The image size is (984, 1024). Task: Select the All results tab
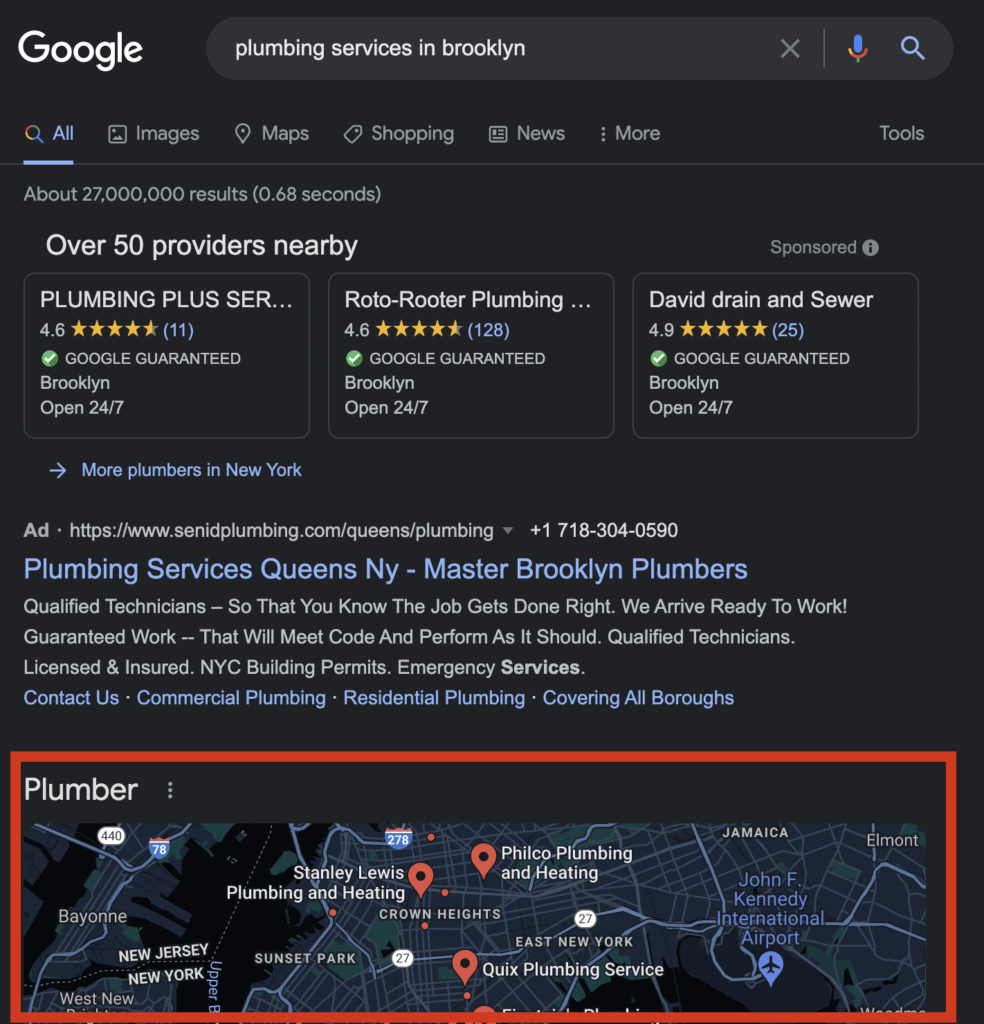49,134
